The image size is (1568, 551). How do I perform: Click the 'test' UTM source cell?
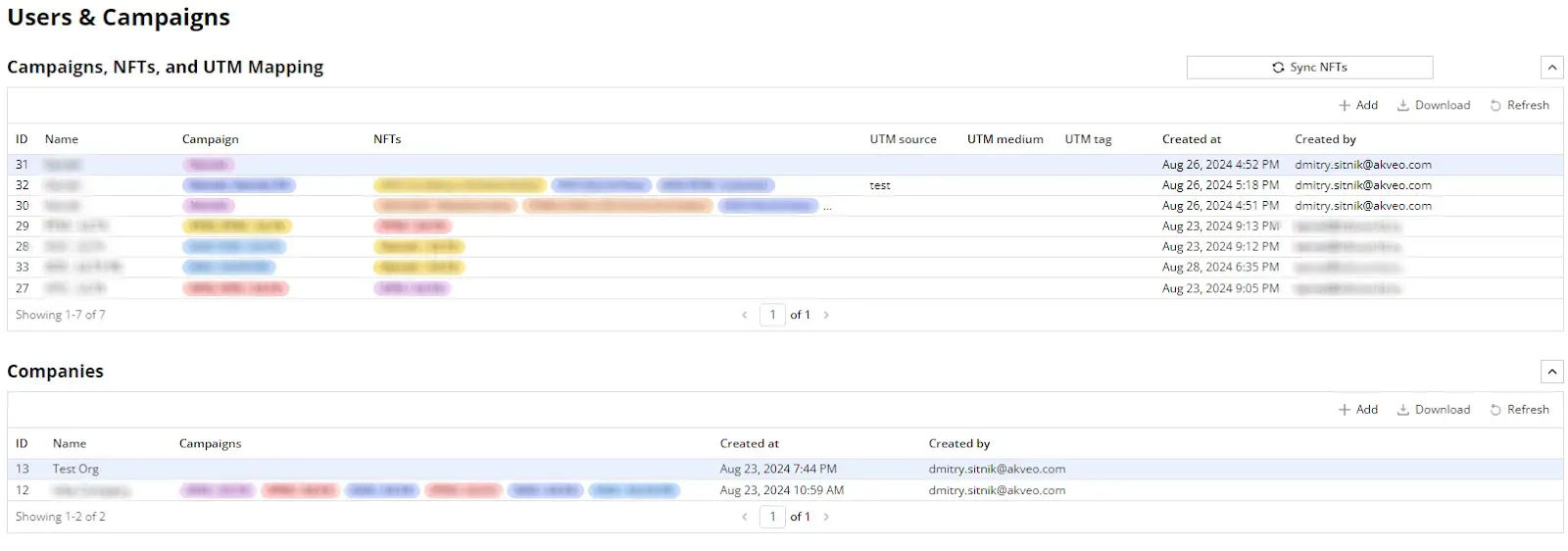pyautogui.click(x=880, y=185)
